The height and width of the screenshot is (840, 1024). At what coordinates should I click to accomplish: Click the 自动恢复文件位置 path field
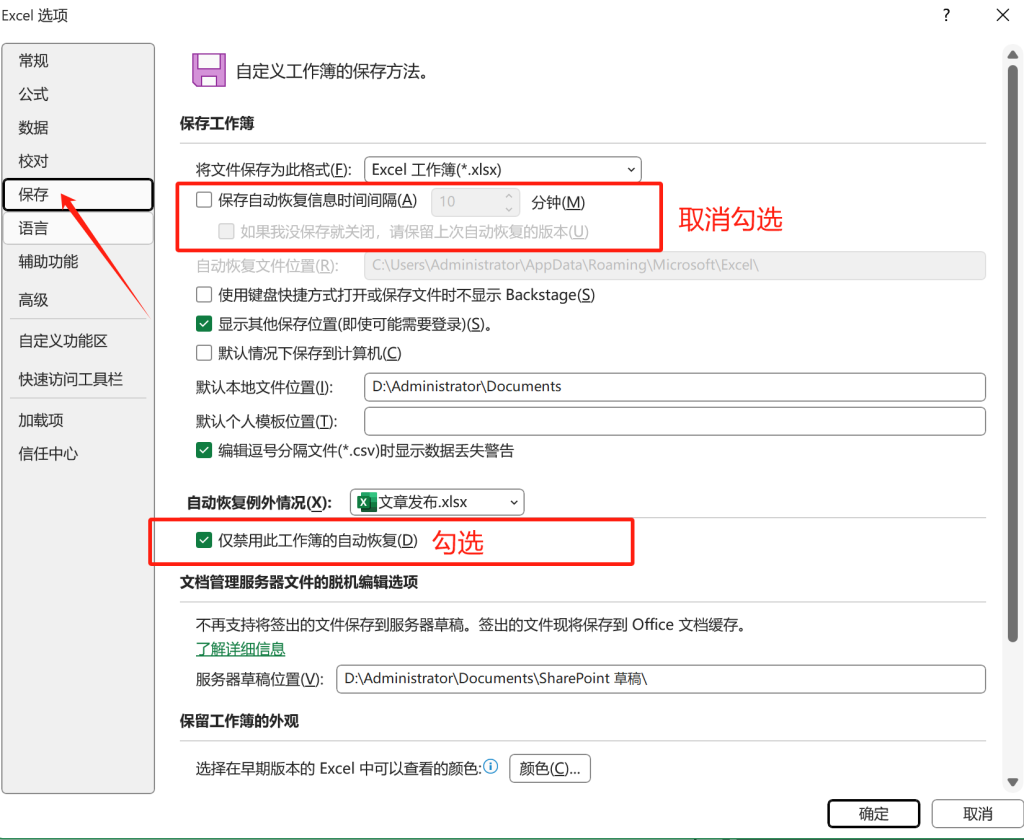675,265
